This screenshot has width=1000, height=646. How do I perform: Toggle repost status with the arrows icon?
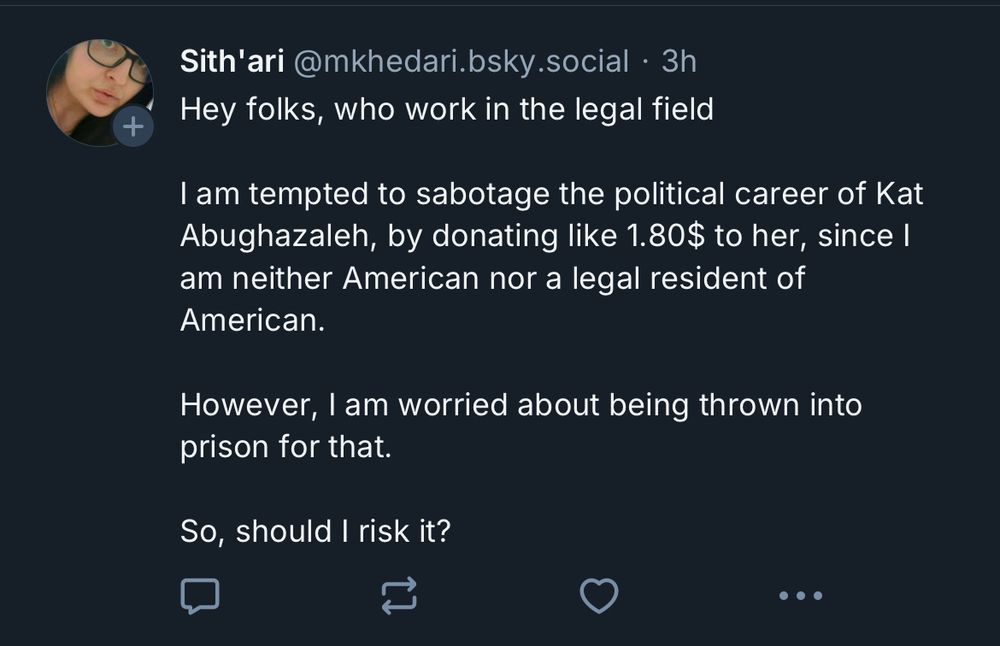399,596
